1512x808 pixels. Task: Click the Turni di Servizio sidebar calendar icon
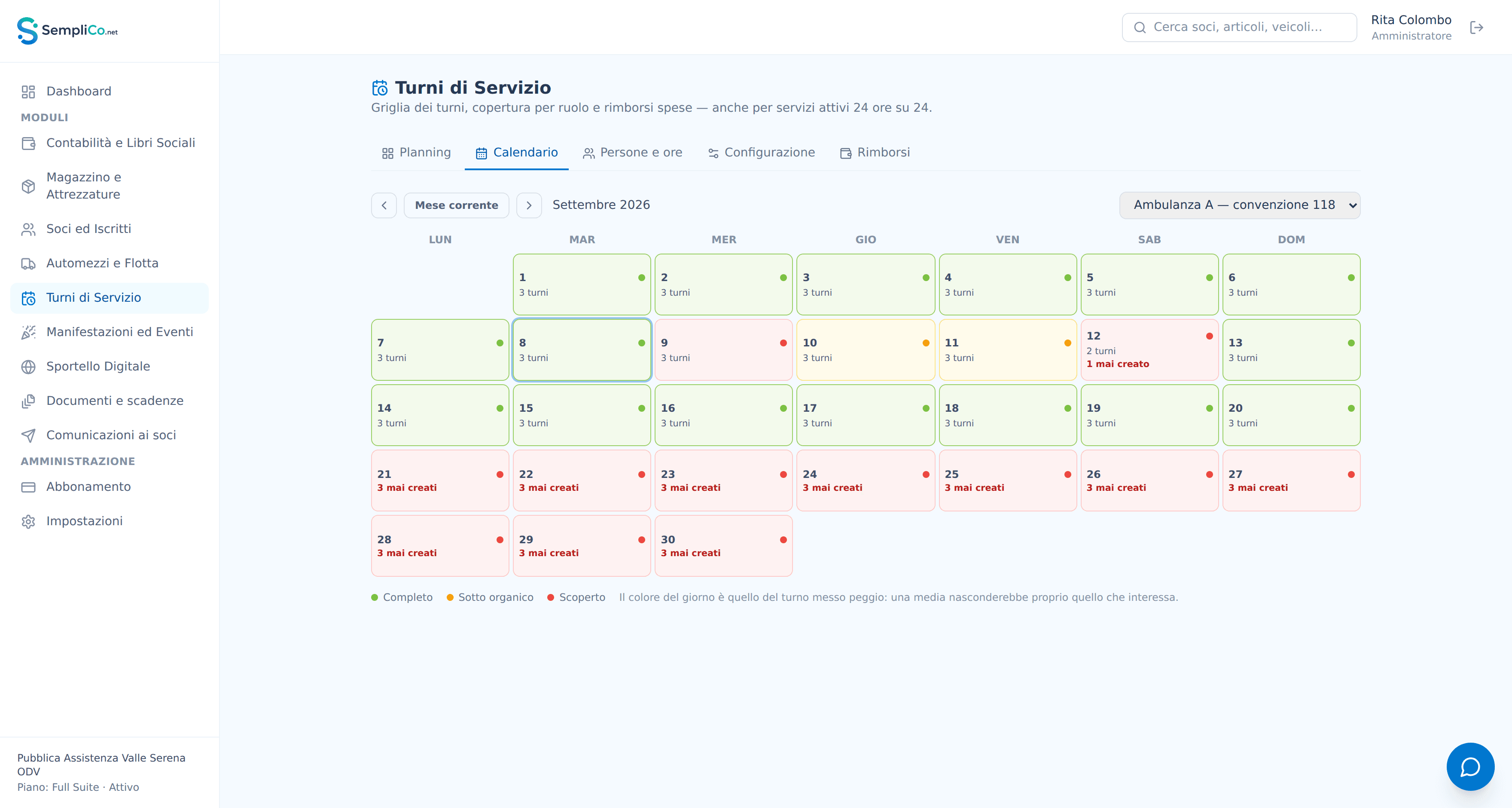(28, 298)
